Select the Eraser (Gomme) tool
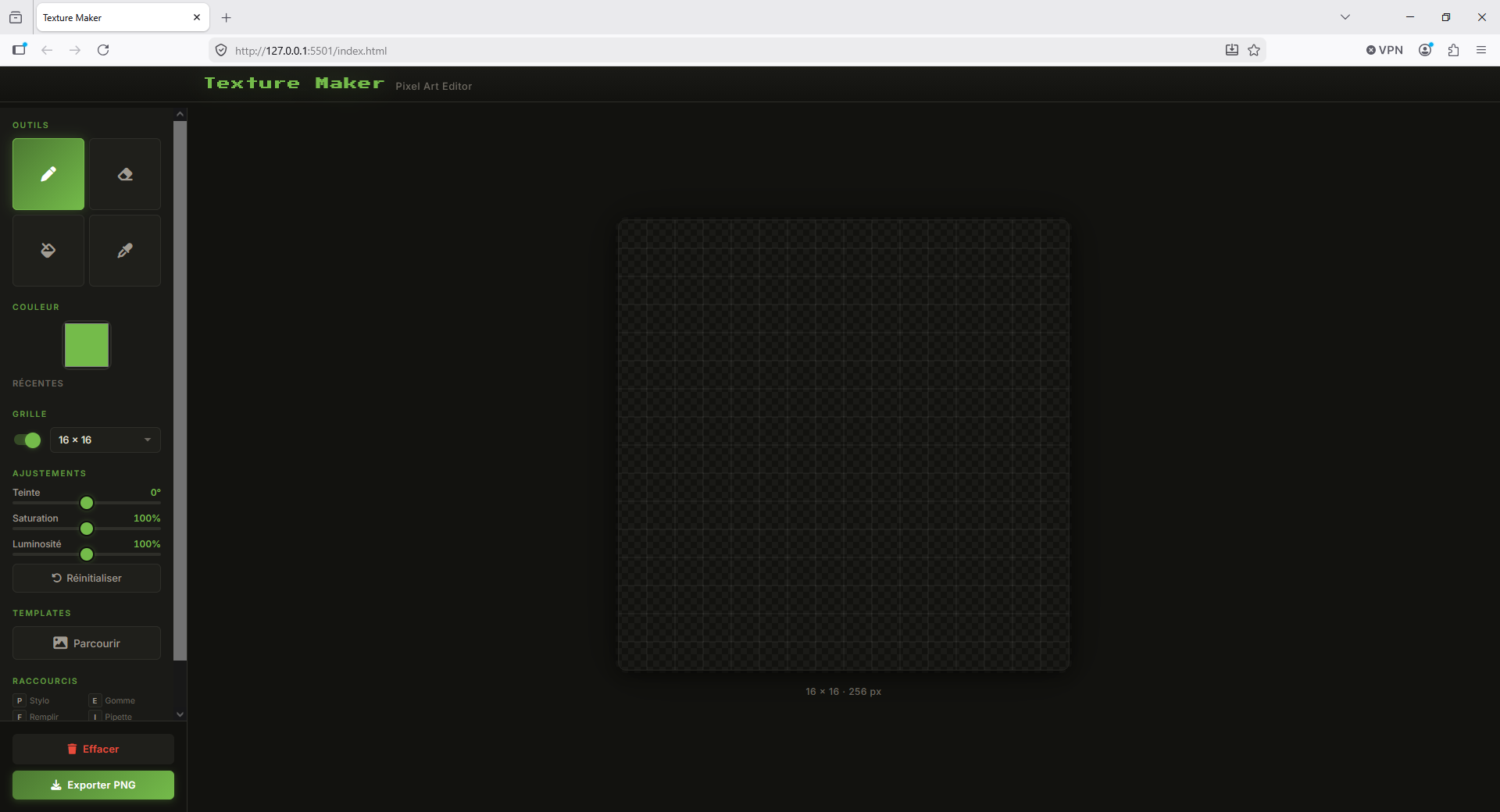 [x=125, y=174]
